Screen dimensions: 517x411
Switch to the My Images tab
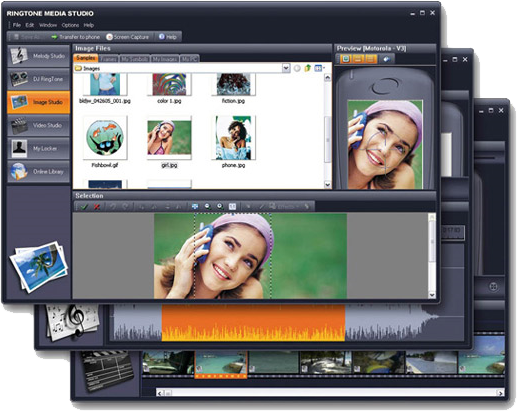click(x=165, y=59)
